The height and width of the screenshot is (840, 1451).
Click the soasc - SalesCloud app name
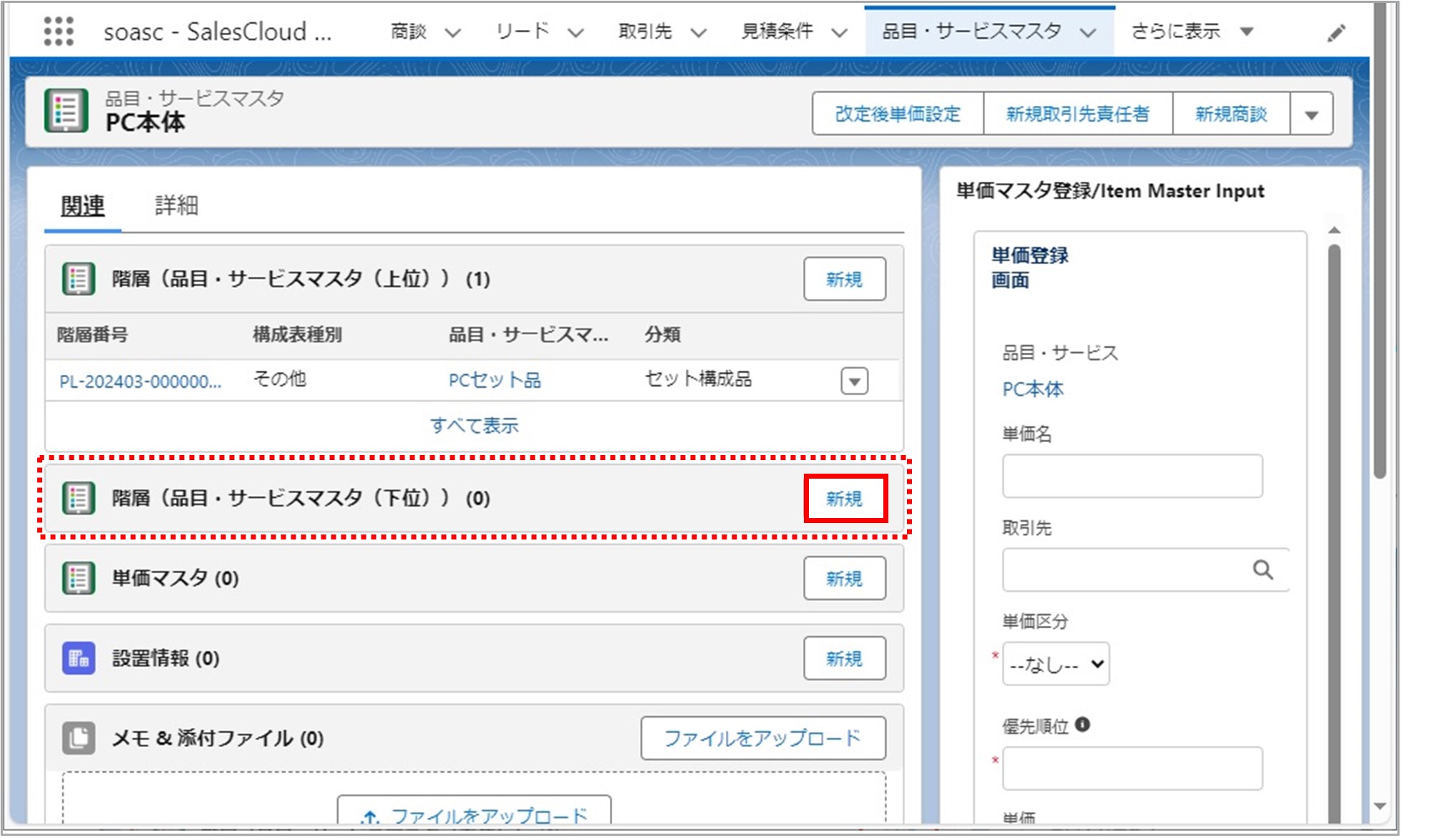[217, 31]
